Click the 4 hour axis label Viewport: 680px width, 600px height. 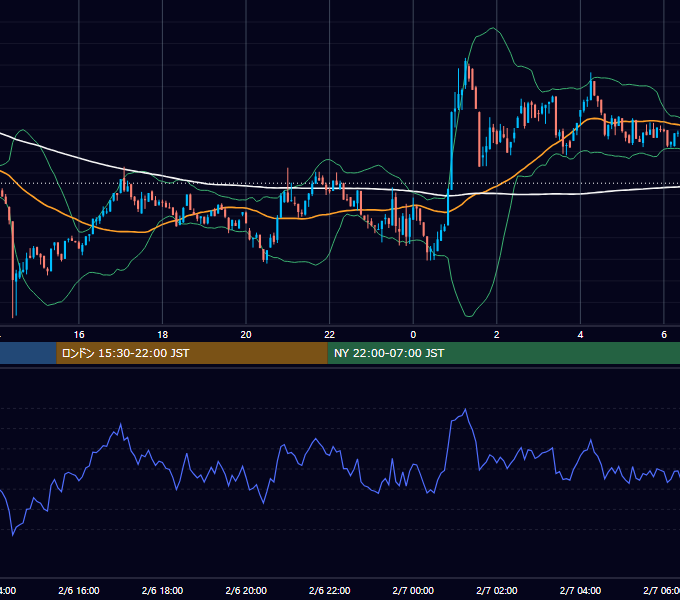click(580, 335)
